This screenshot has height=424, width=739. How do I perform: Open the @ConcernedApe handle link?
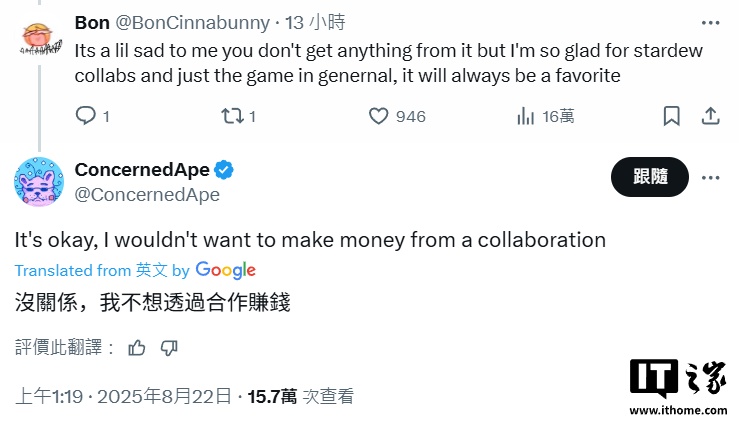click(147, 195)
